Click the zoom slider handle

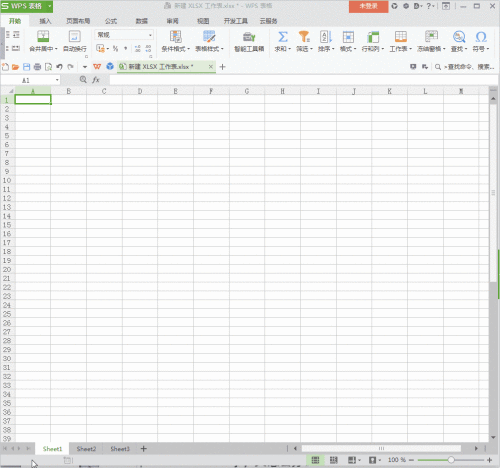451,460
